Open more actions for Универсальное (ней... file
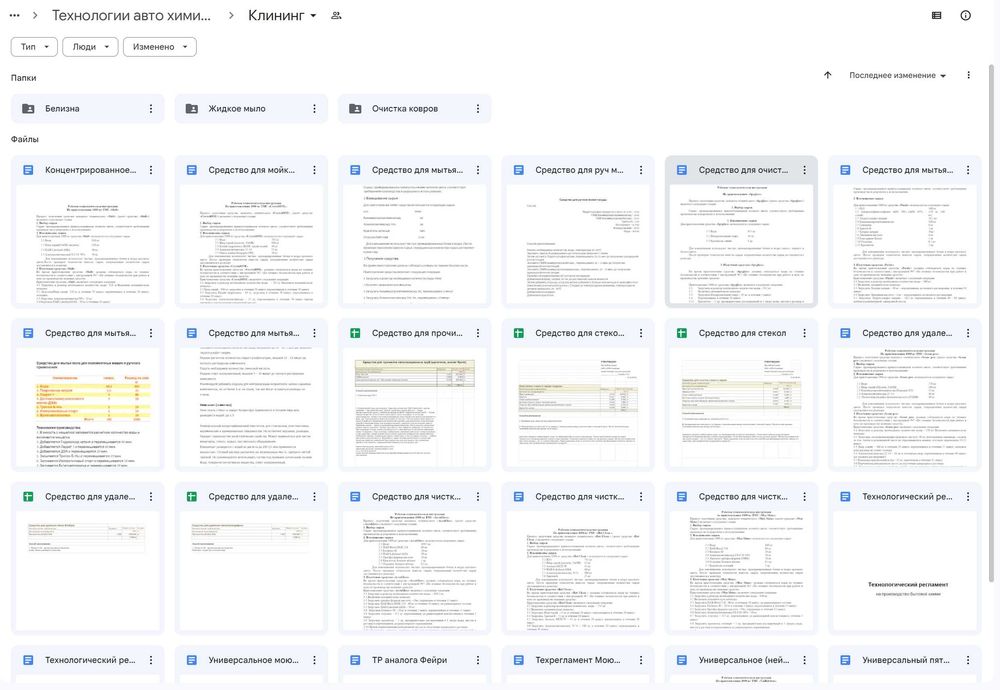 click(x=804, y=660)
